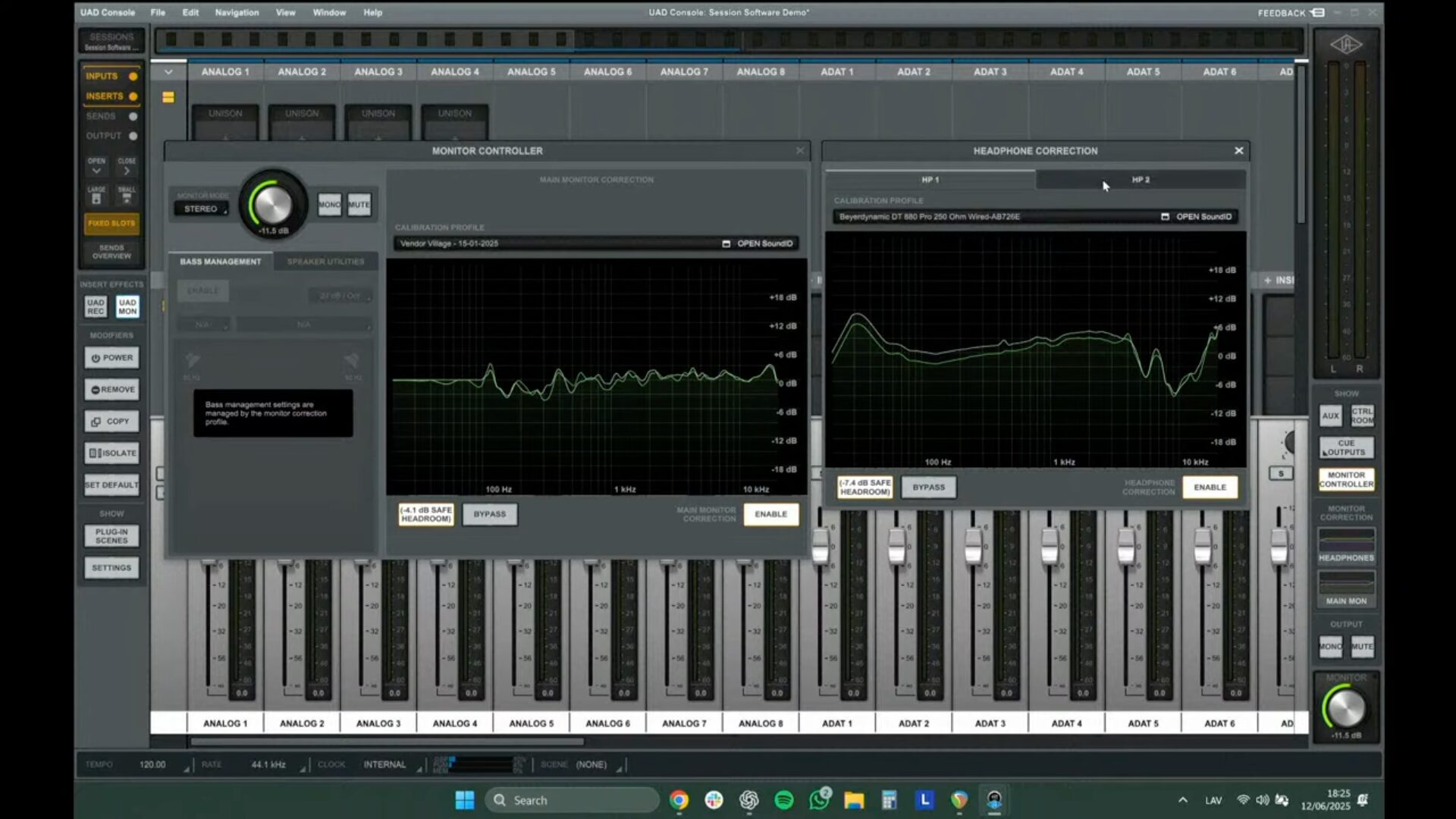Viewport: 1456px width, 819px height.
Task: Toggle UAD MON insert effects
Action: pos(127,307)
